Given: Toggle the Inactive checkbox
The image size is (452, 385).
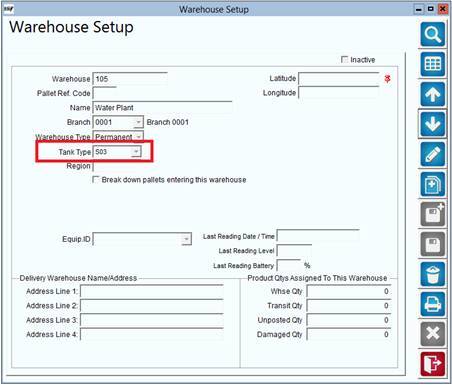Looking at the screenshot, I should (x=344, y=59).
